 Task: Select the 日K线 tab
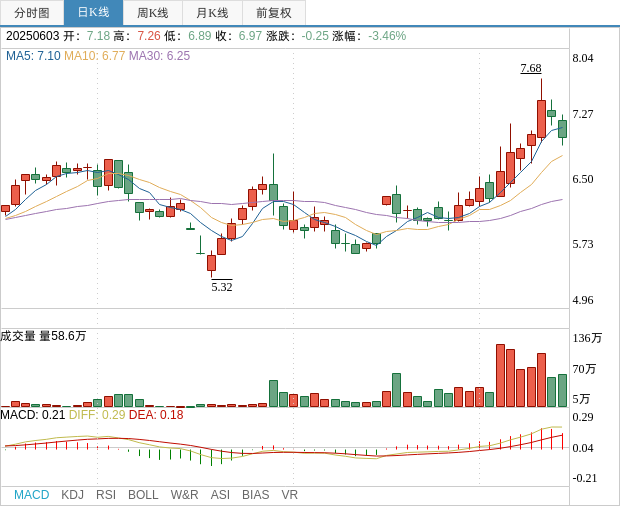(93, 13)
